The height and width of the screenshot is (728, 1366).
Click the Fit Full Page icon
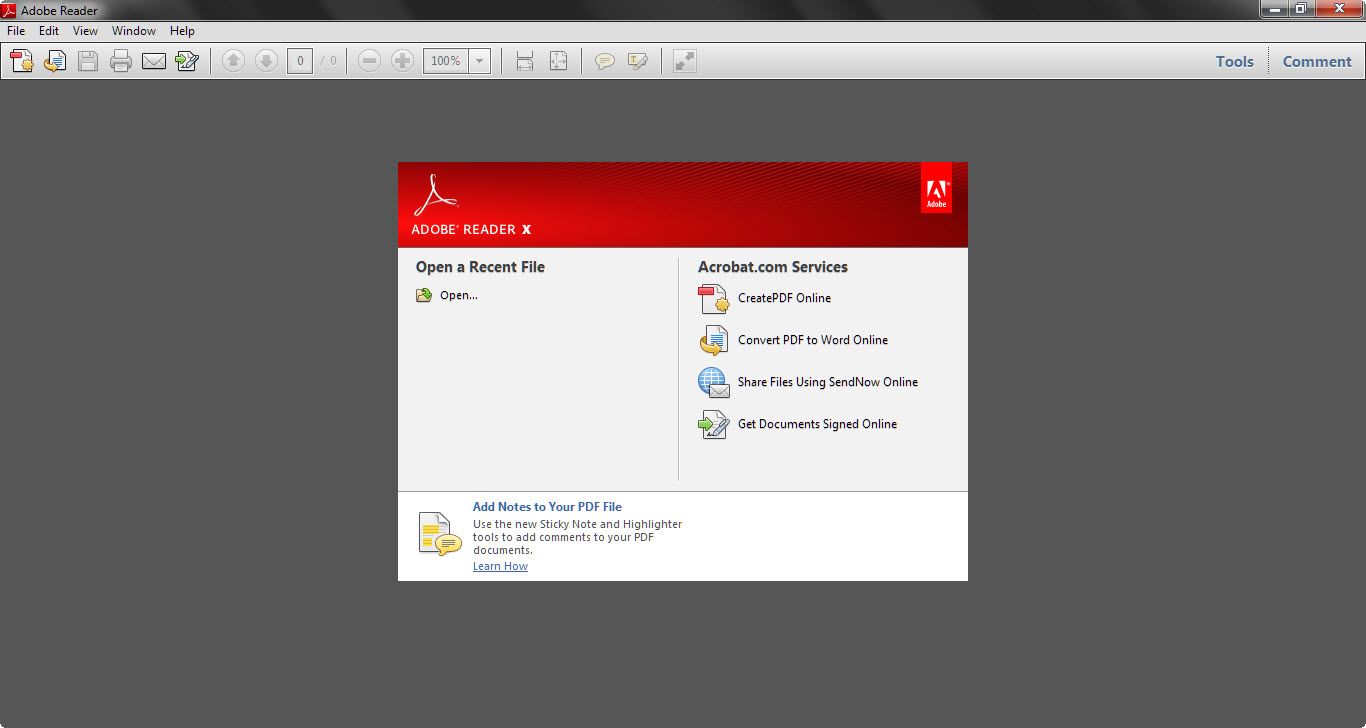(558, 61)
